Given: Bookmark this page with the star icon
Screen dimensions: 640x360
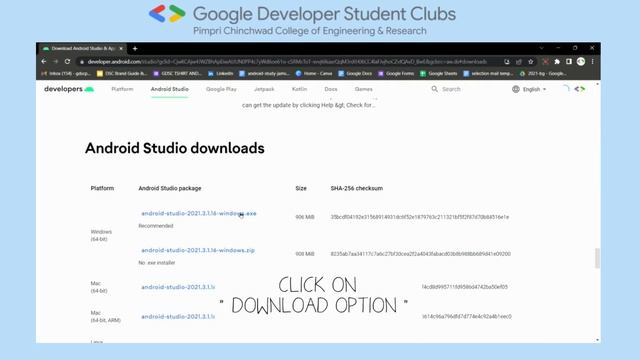Looking at the screenshot, I should (531, 62).
